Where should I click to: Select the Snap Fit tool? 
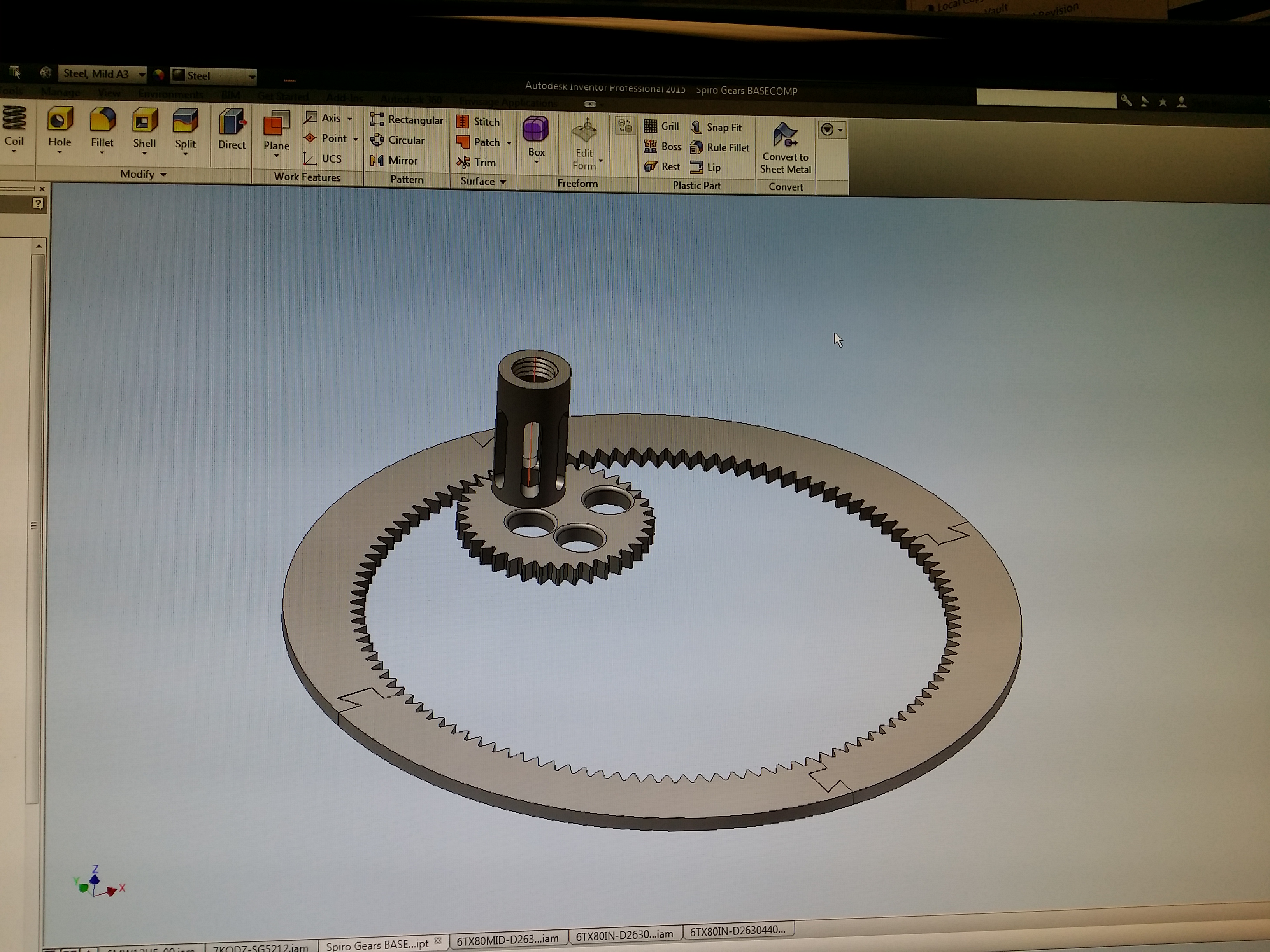(716, 128)
